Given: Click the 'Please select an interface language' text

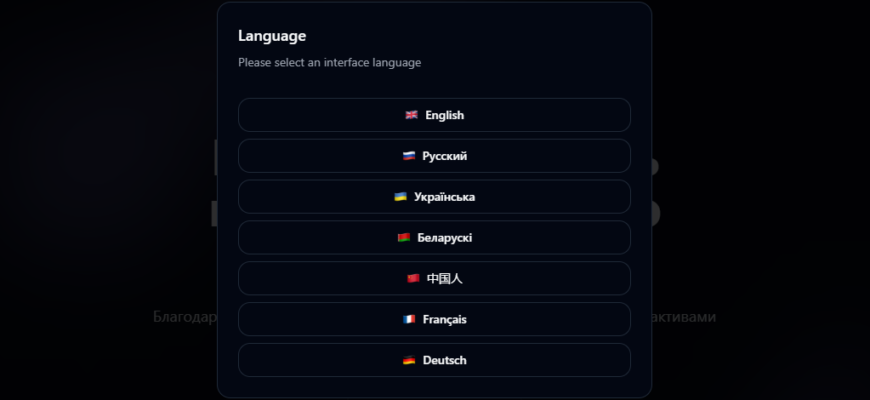Looking at the screenshot, I should click(330, 63).
